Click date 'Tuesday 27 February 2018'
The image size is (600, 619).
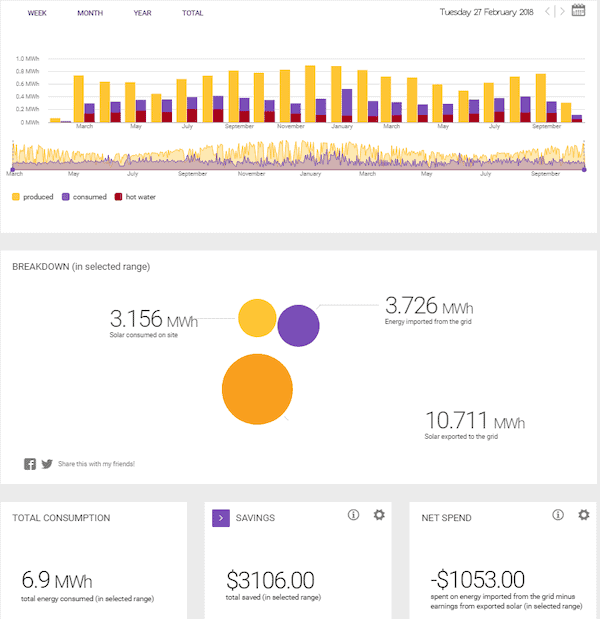[x=486, y=12]
